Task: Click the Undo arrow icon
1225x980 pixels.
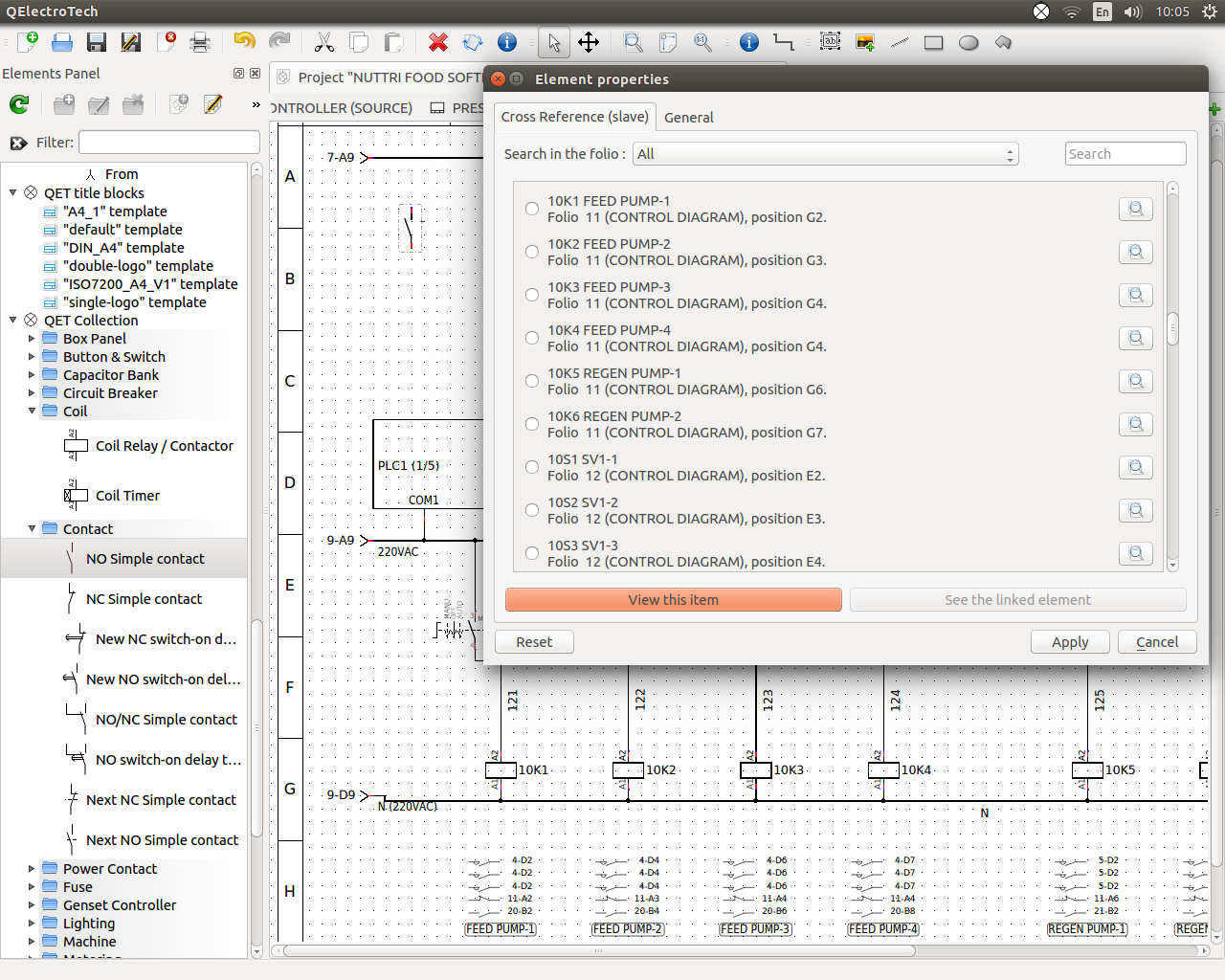Action: pyautogui.click(x=244, y=41)
